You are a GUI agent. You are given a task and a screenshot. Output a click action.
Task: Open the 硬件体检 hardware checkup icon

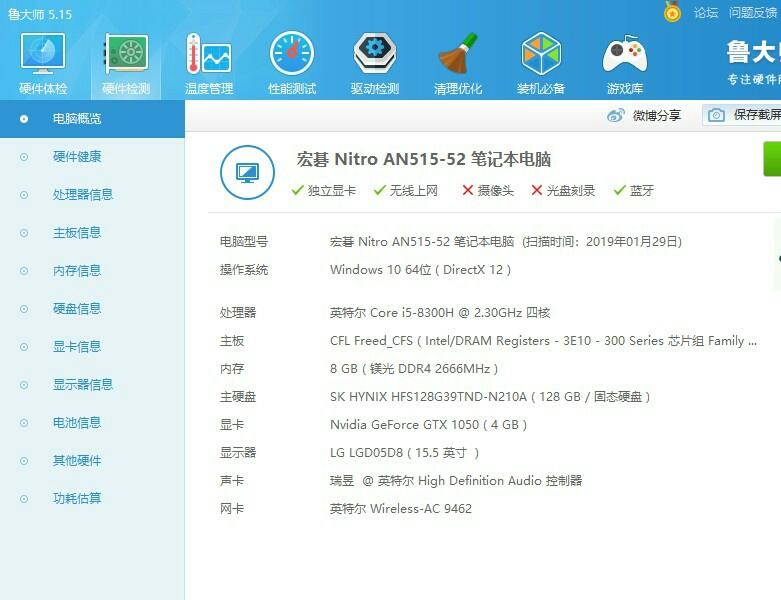43,53
